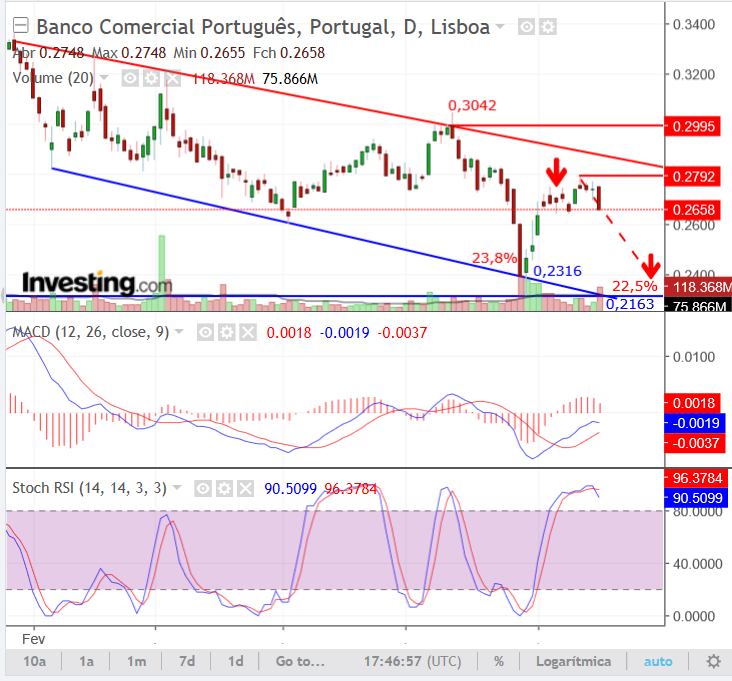Expand the MACD indicator dropdown arrow

point(179,332)
